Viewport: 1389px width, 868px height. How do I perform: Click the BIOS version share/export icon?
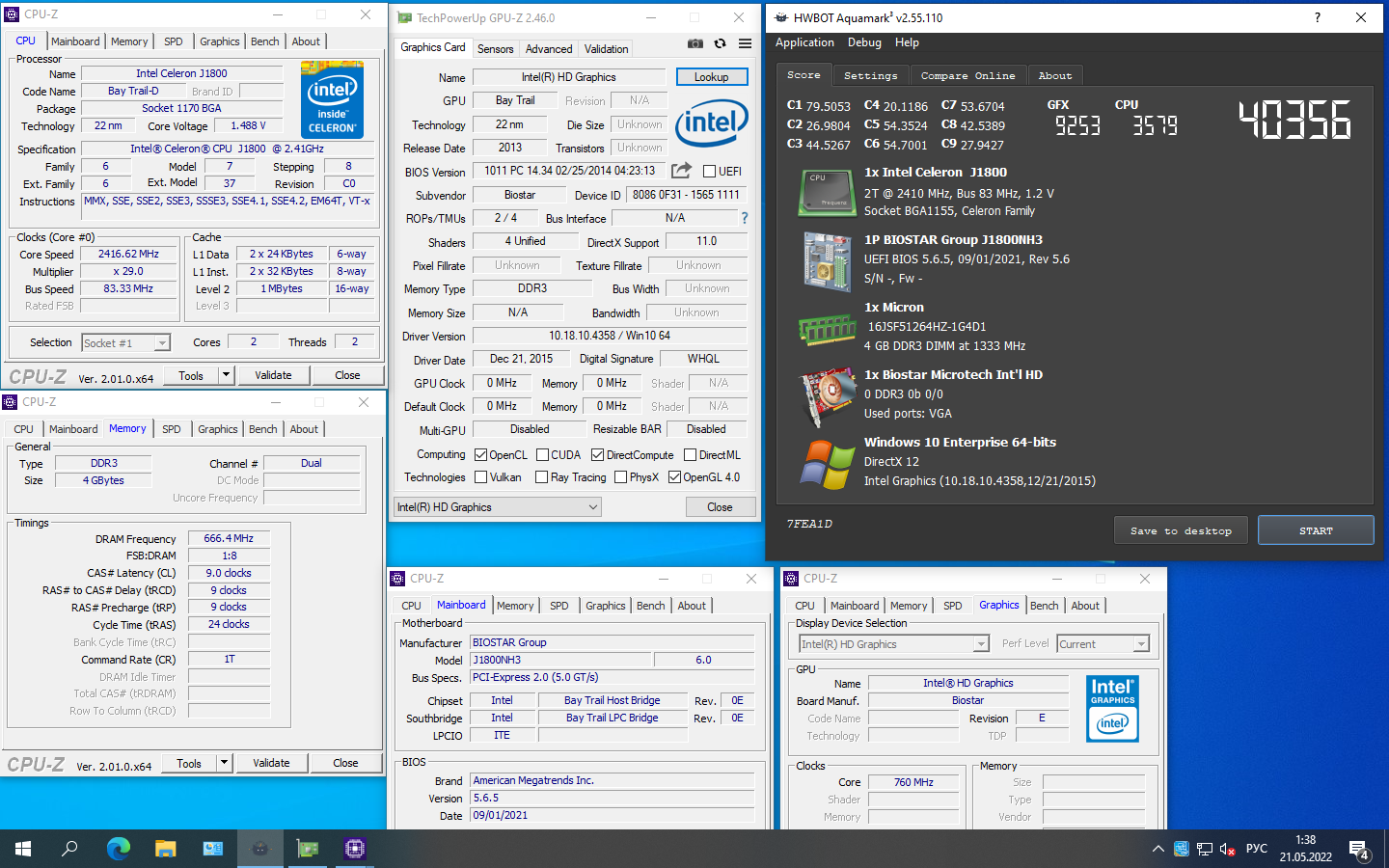pos(681,171)
